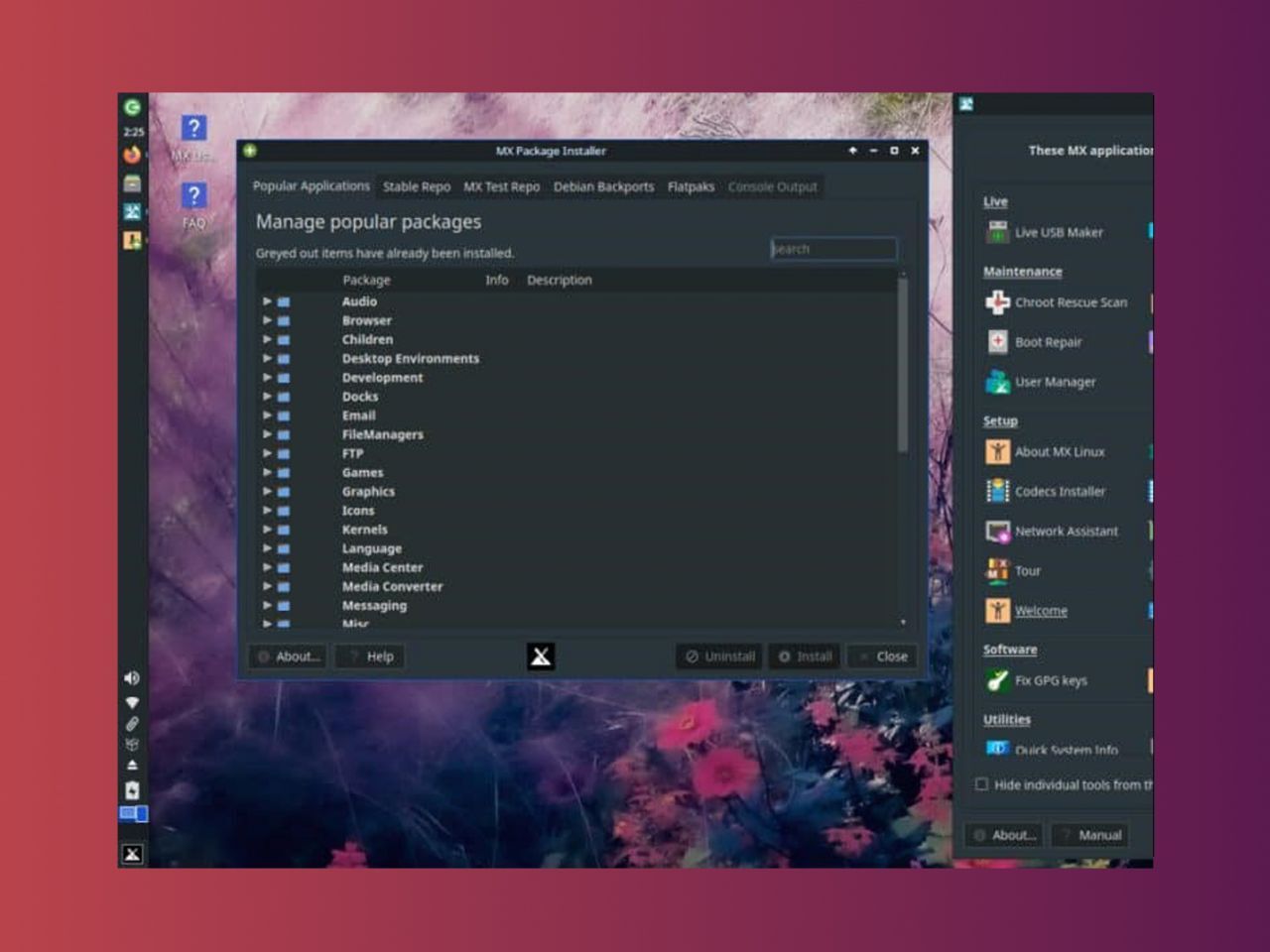Screen dimensions: 1270x952
Task: Switch to the Stable Repo tab
Action: 416,186
